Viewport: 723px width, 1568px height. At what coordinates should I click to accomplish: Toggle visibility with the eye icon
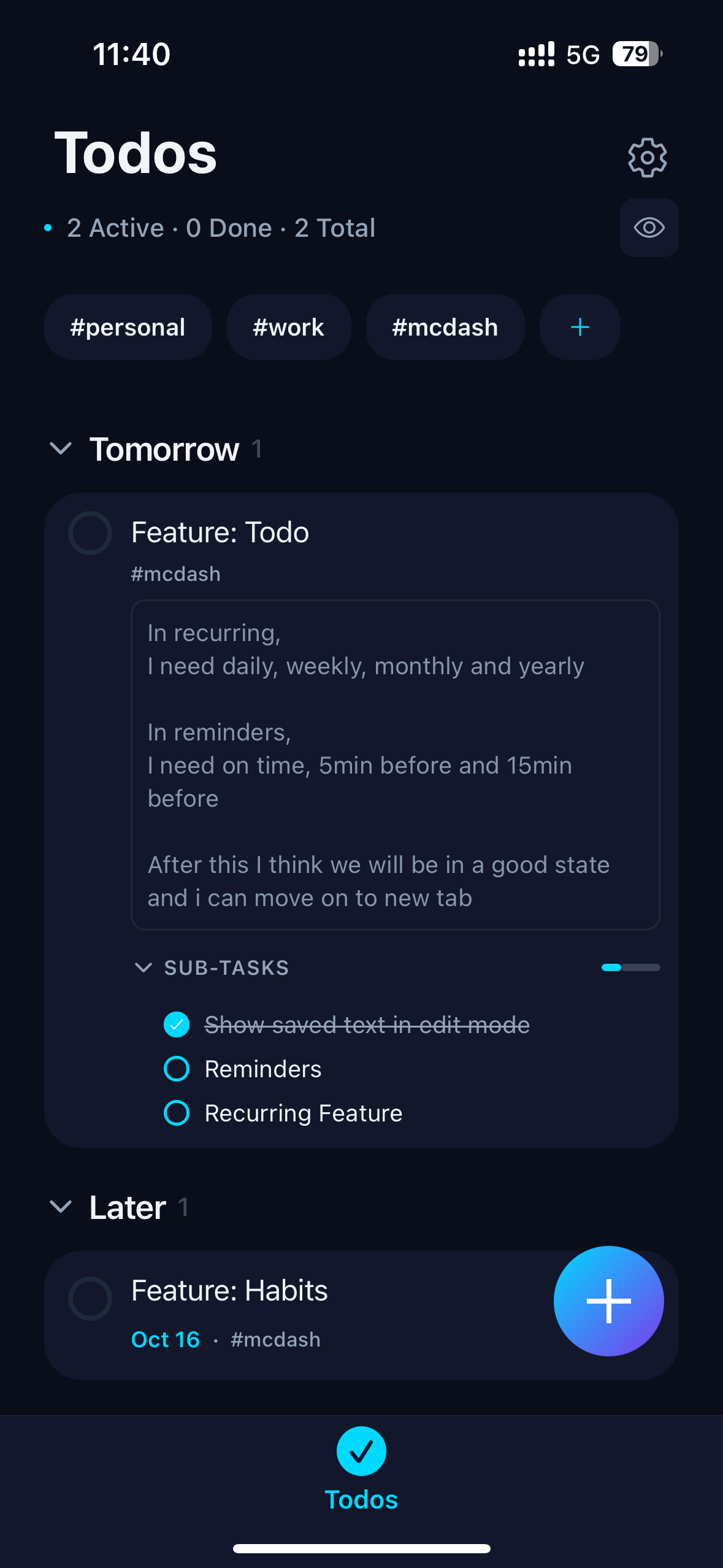point(649,228)
